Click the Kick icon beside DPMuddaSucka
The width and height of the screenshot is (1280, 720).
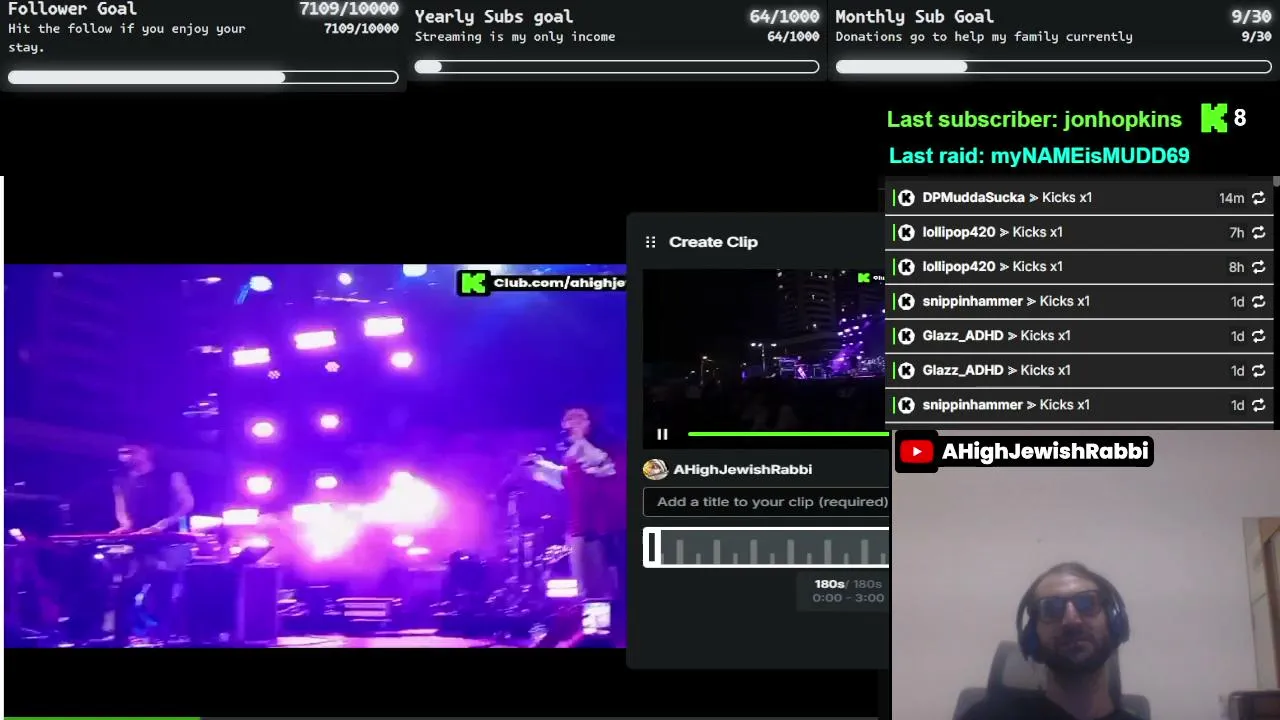point(906,198)
